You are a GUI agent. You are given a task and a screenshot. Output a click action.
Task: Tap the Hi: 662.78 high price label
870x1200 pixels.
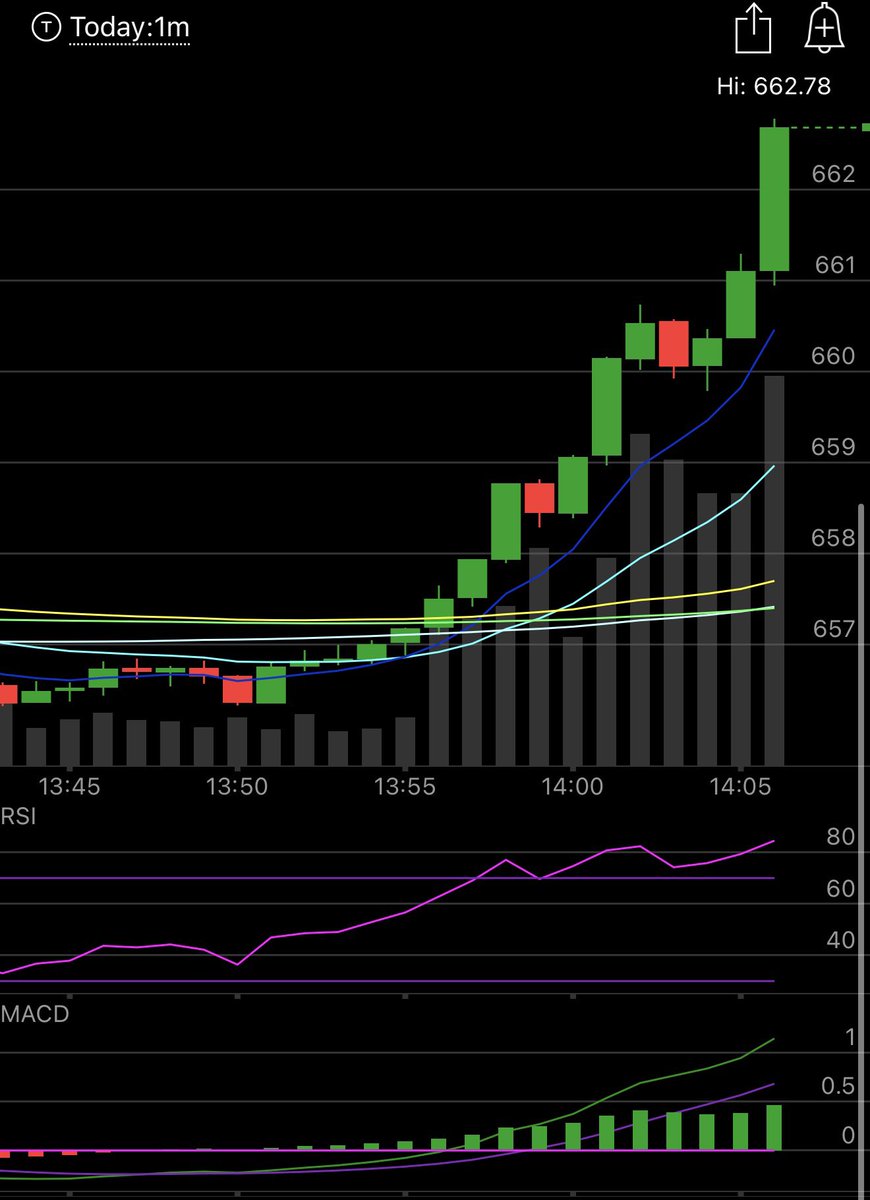coord(774,86)
